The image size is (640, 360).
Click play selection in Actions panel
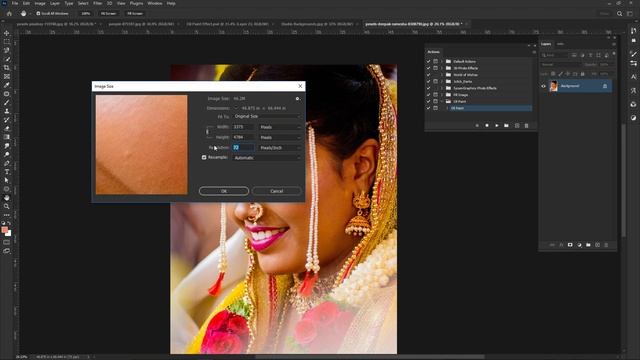pyautogui.click(x=497, y=126)
